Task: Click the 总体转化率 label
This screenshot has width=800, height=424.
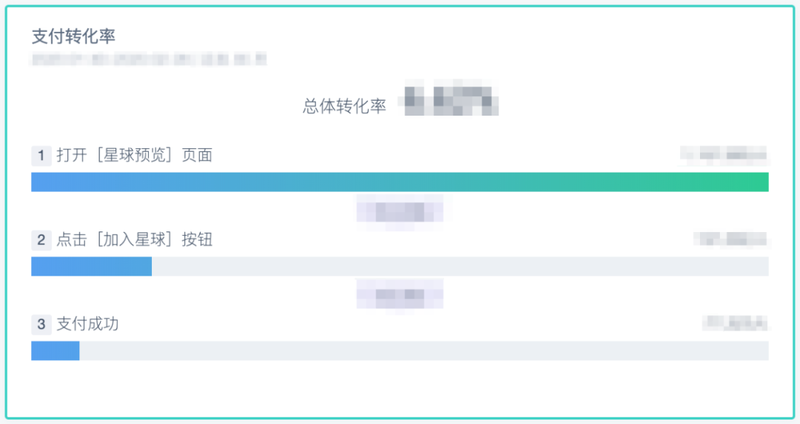Action: point(344,106)
